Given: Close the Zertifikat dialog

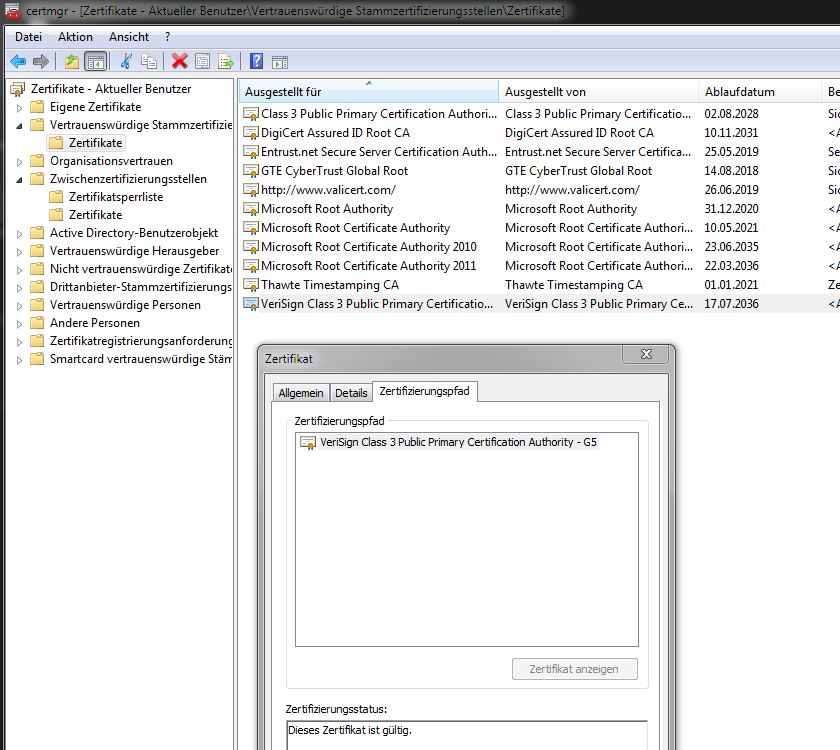Looking at the screenshot, I should click(x=646, y=354).
